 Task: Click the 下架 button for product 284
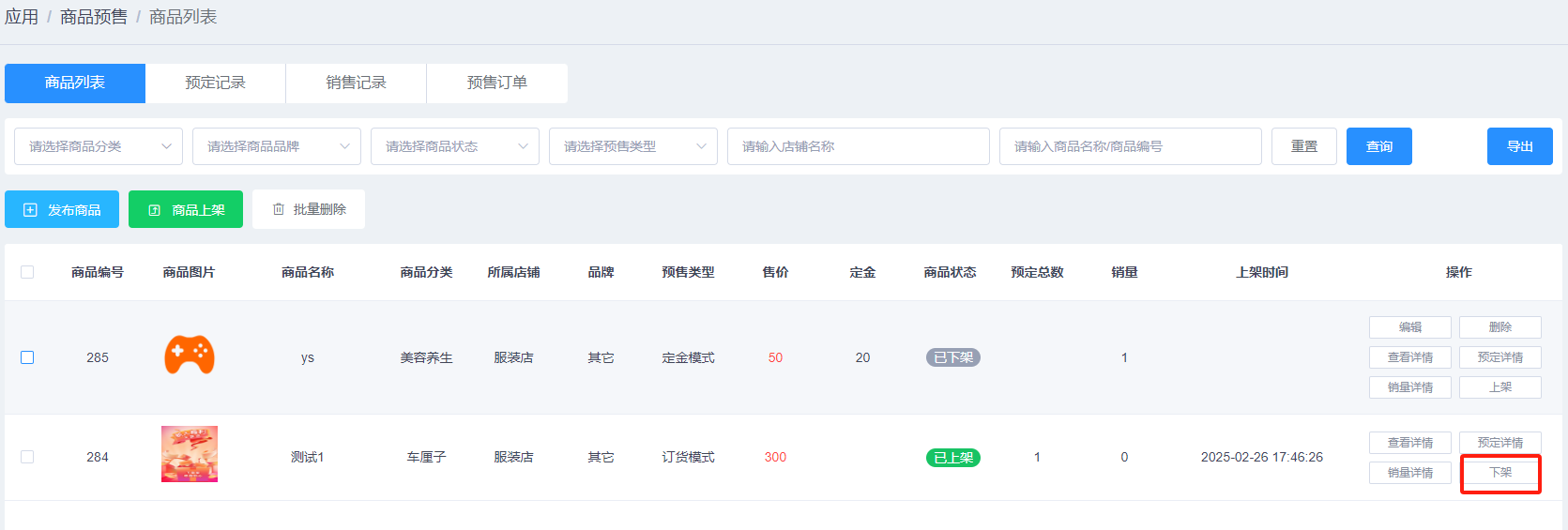1499,473
